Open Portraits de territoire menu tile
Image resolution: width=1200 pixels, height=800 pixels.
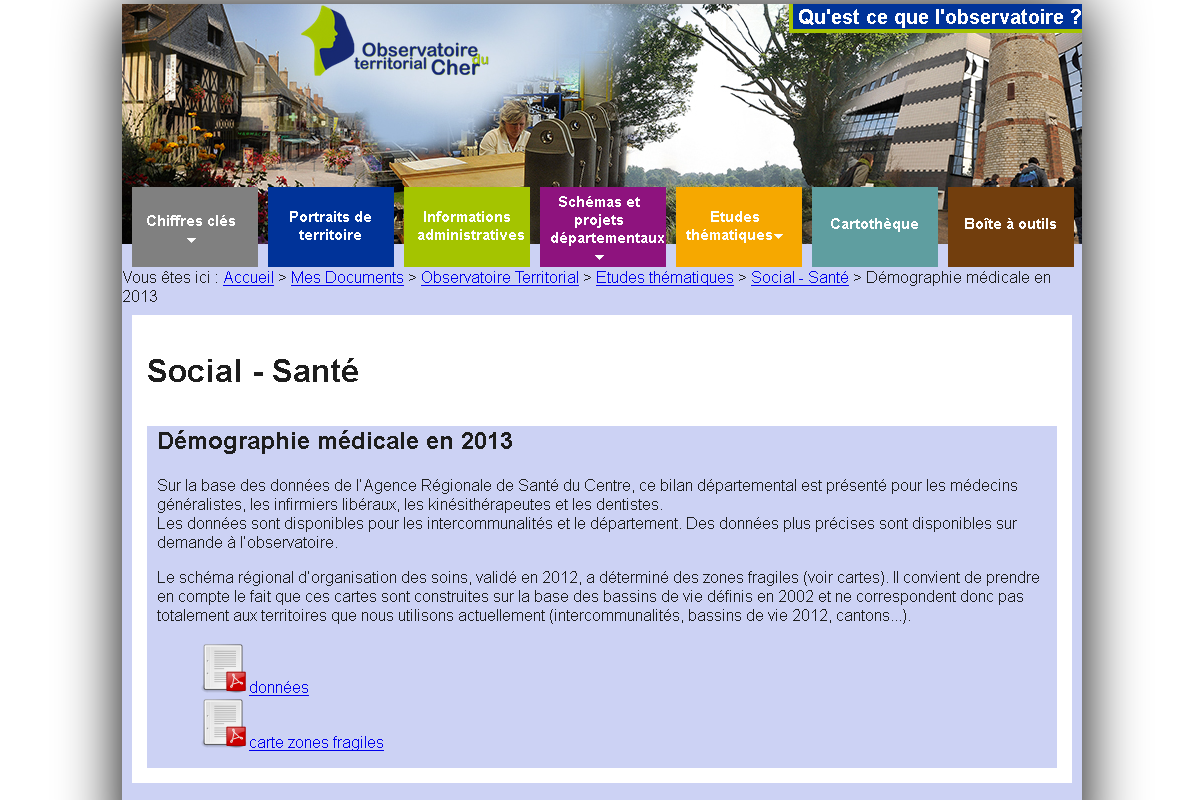331,227
